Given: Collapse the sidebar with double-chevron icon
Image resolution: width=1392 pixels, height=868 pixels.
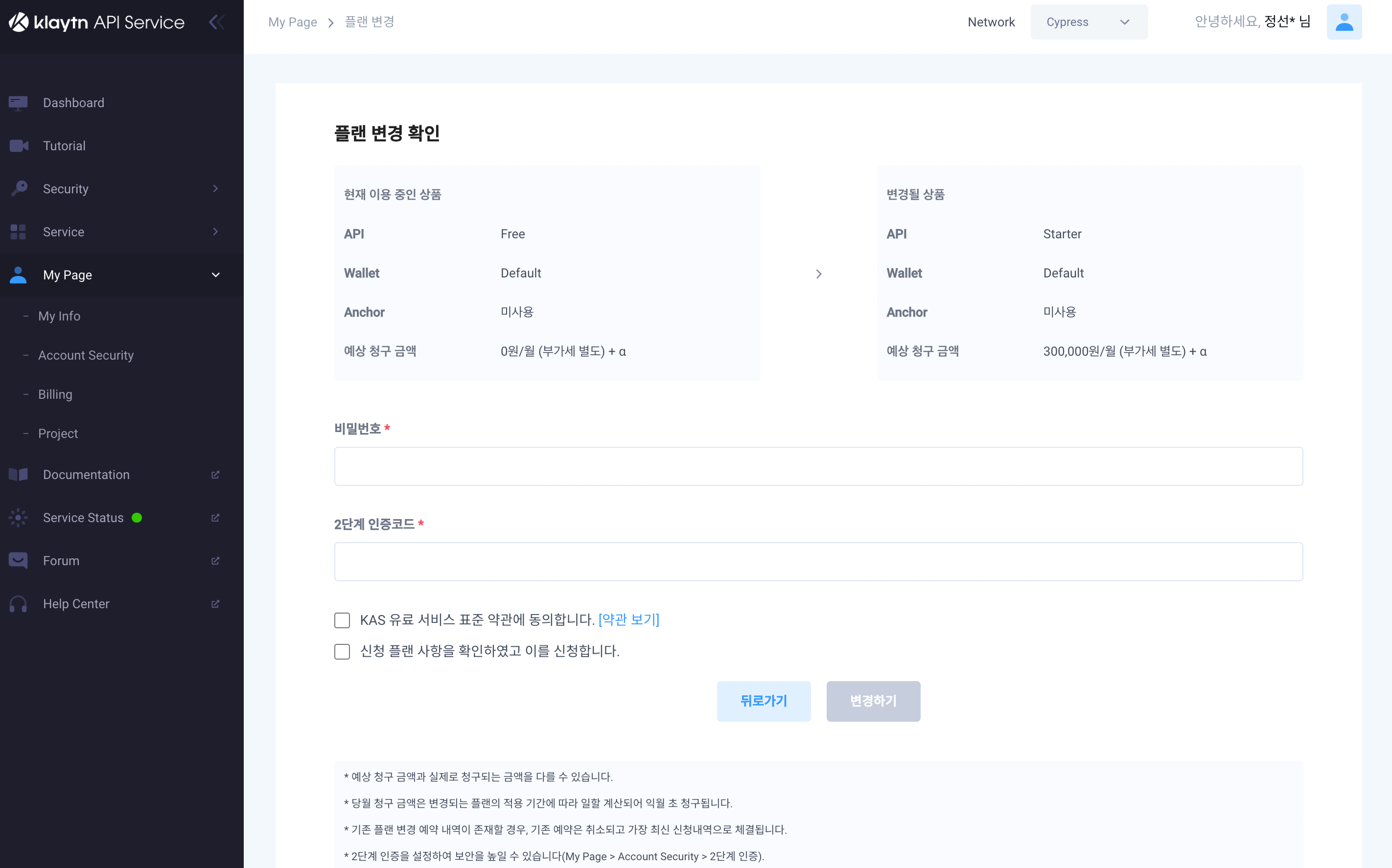Looking at the screenshot, I should pyautogui.click(x=216, y=23).
